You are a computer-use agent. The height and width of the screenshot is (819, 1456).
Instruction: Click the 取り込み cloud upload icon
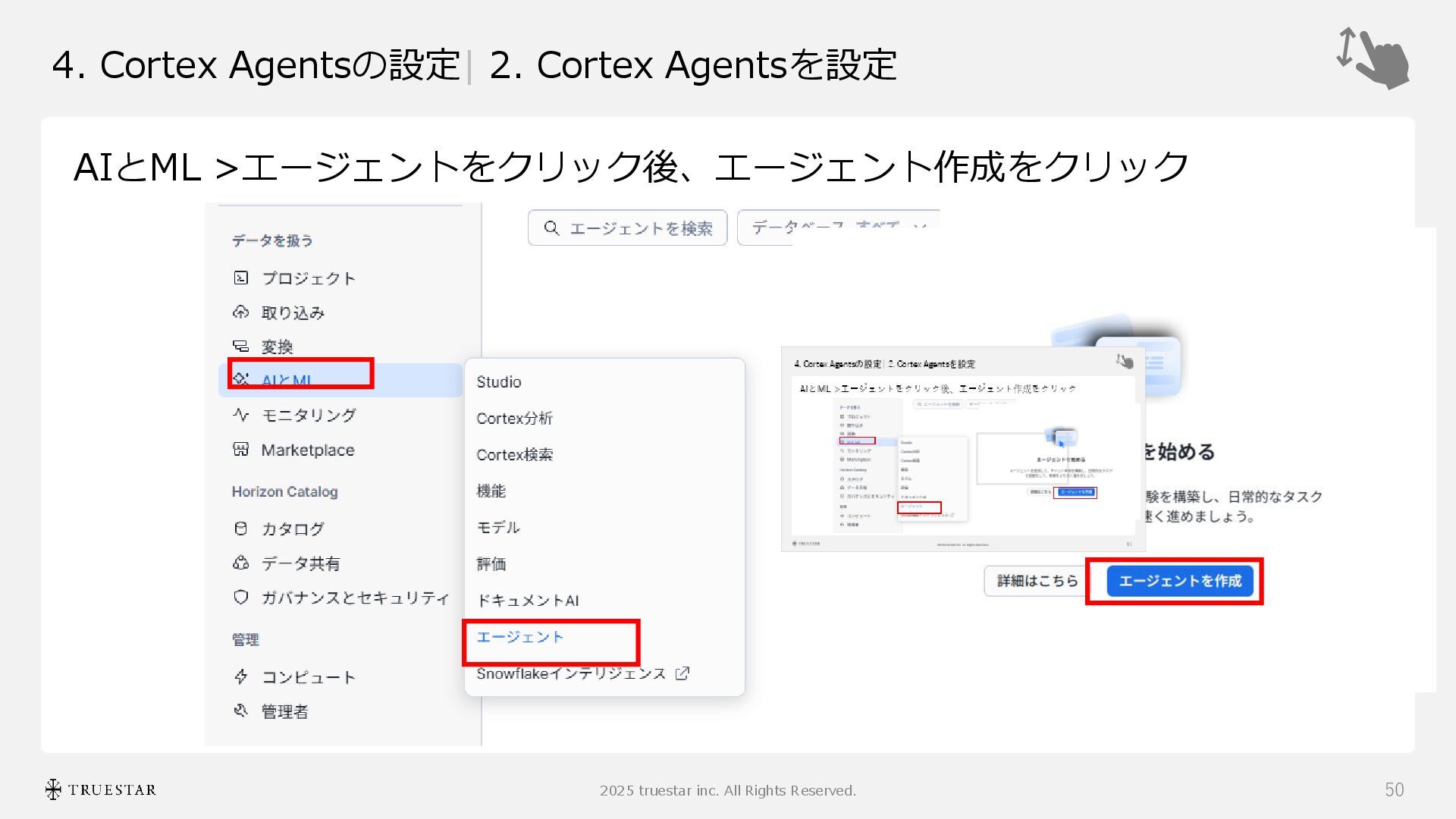tap(241, 312)
